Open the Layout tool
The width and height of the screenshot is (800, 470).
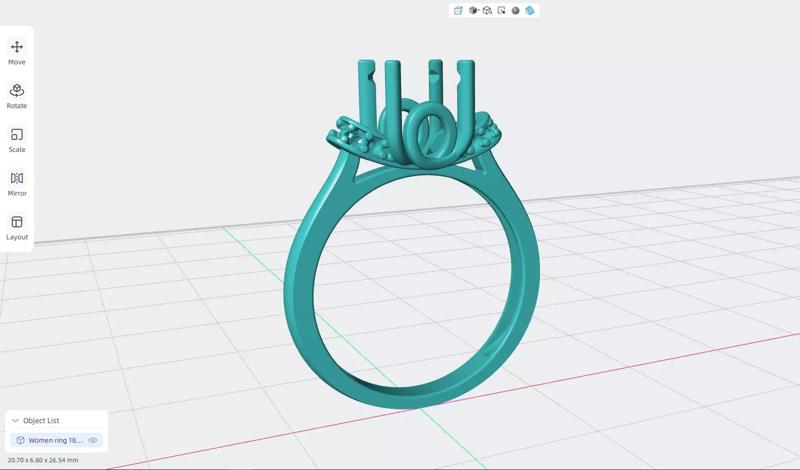coord(16,228)
